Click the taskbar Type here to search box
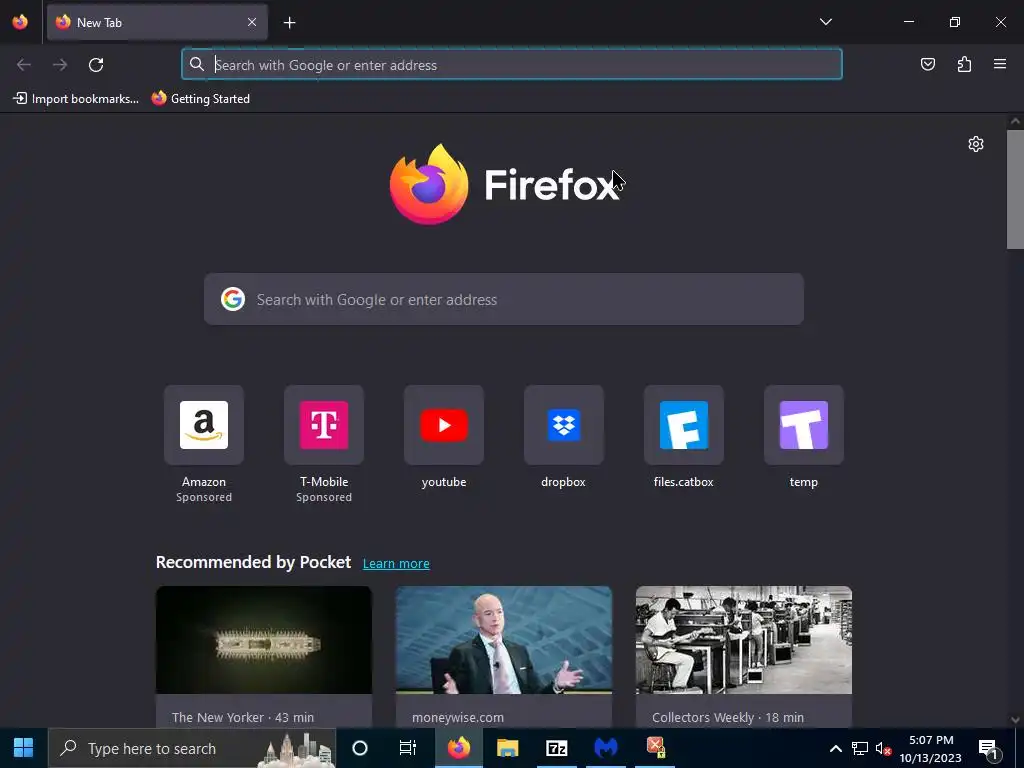This screenshot has height=768, width=1024. [x=192, y=748]
